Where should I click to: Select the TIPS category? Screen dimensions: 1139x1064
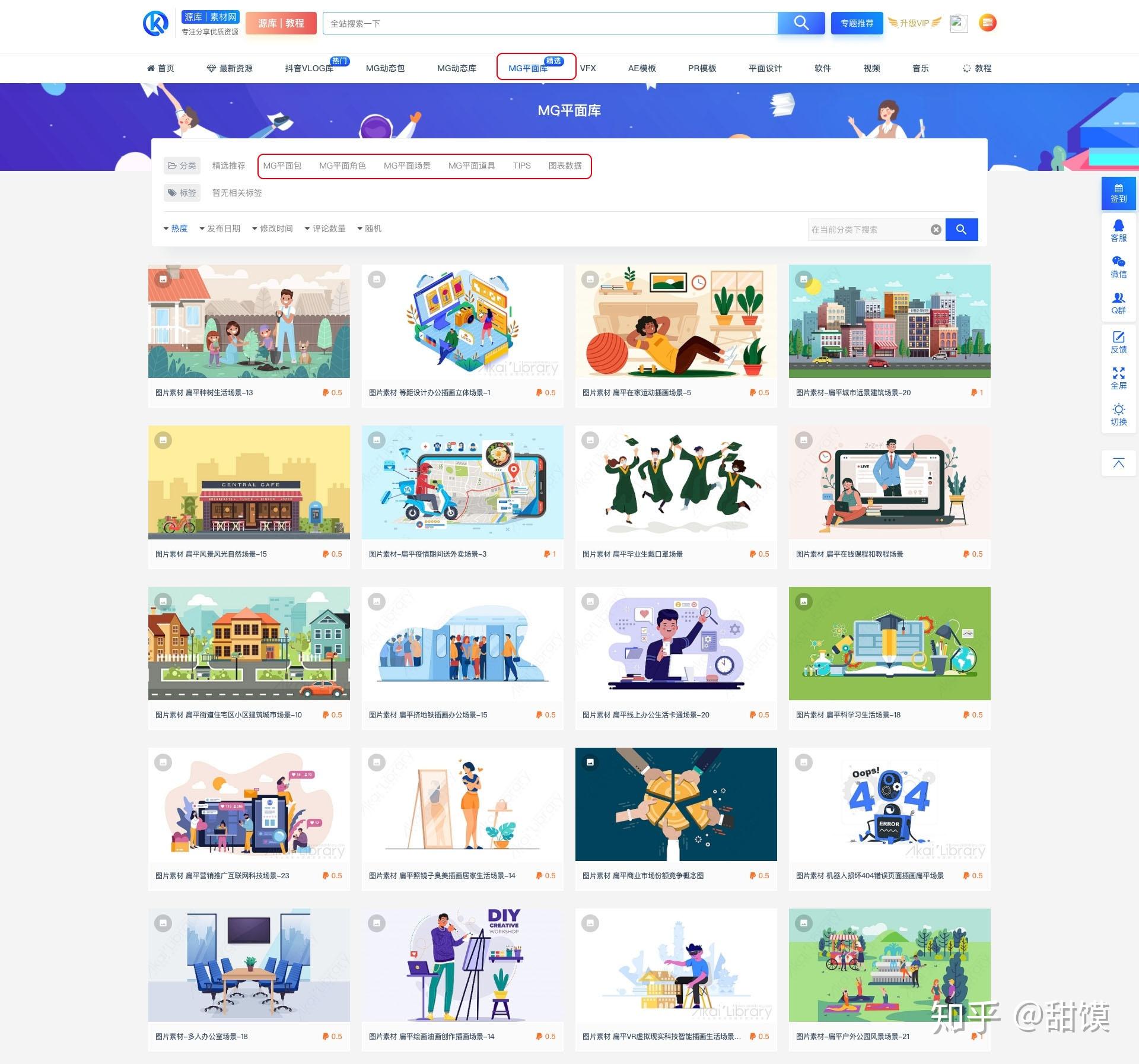522,166
